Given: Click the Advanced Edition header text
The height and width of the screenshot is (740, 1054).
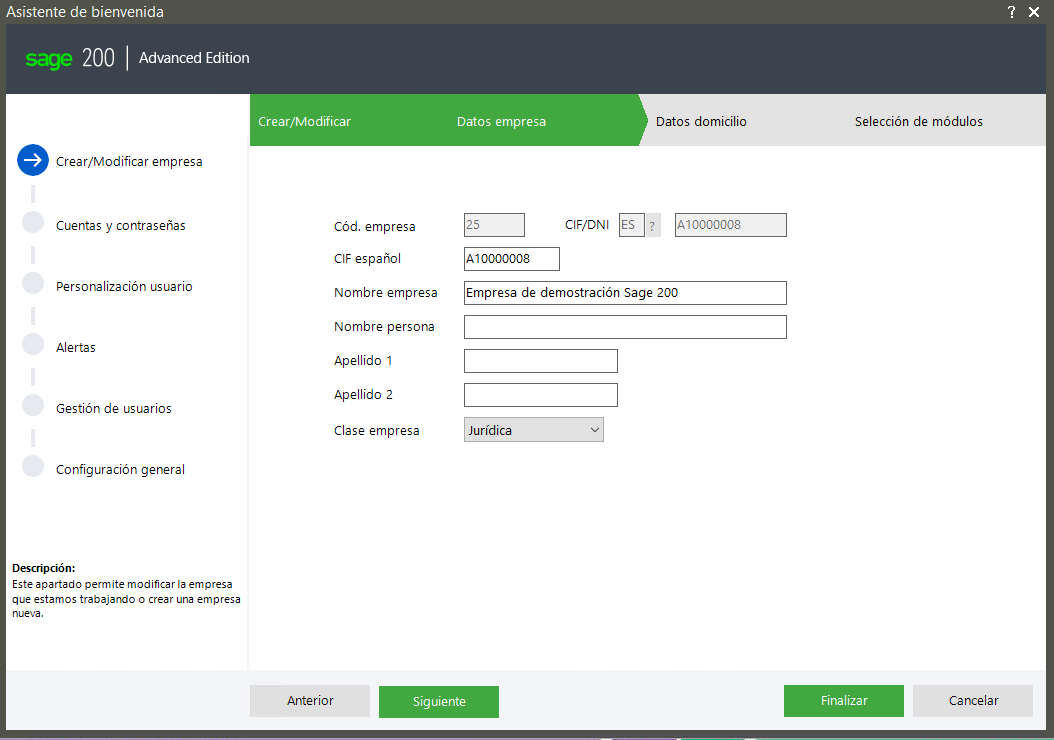Looking at the screenshot, I should [x=194, y=58].
